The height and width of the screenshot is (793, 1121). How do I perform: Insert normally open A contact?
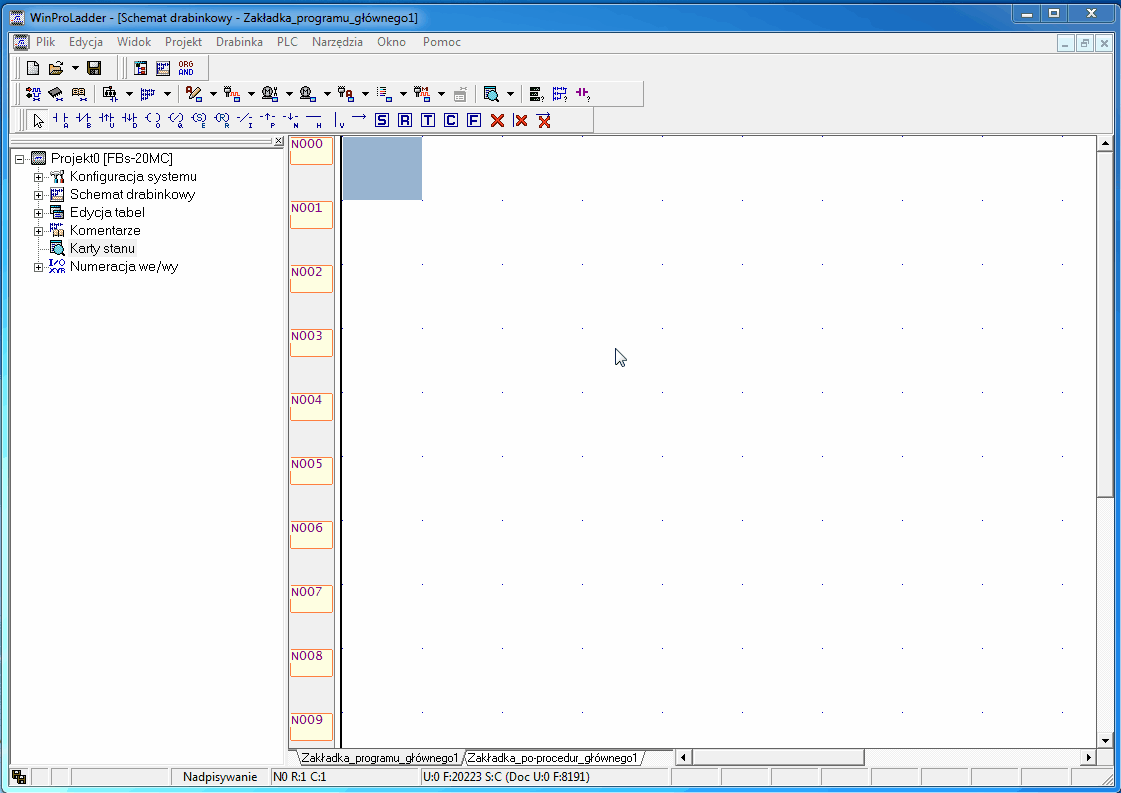click(61, 120)
